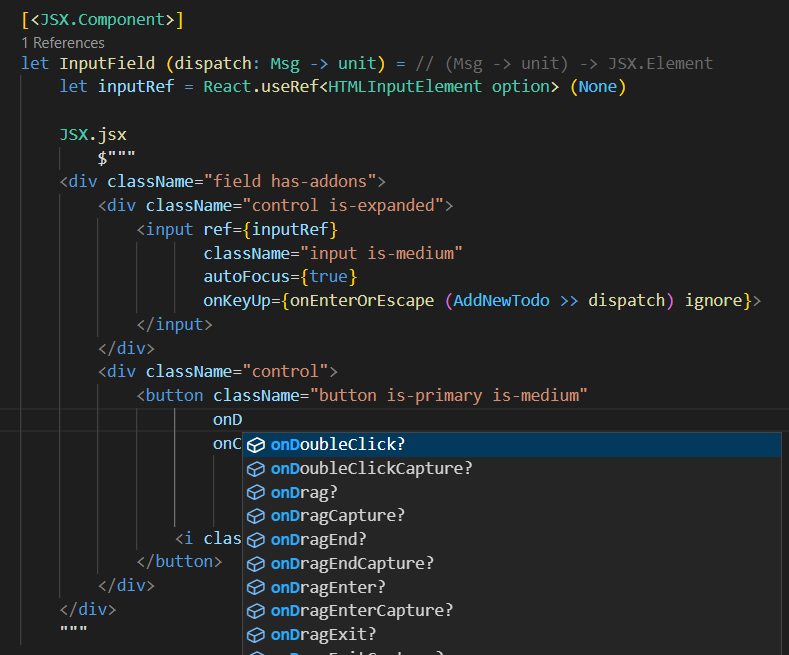Choose the highlighted onDoubleClick? suggestion
The width and height of the screenshot is (789, 655).
click(338, 444)
